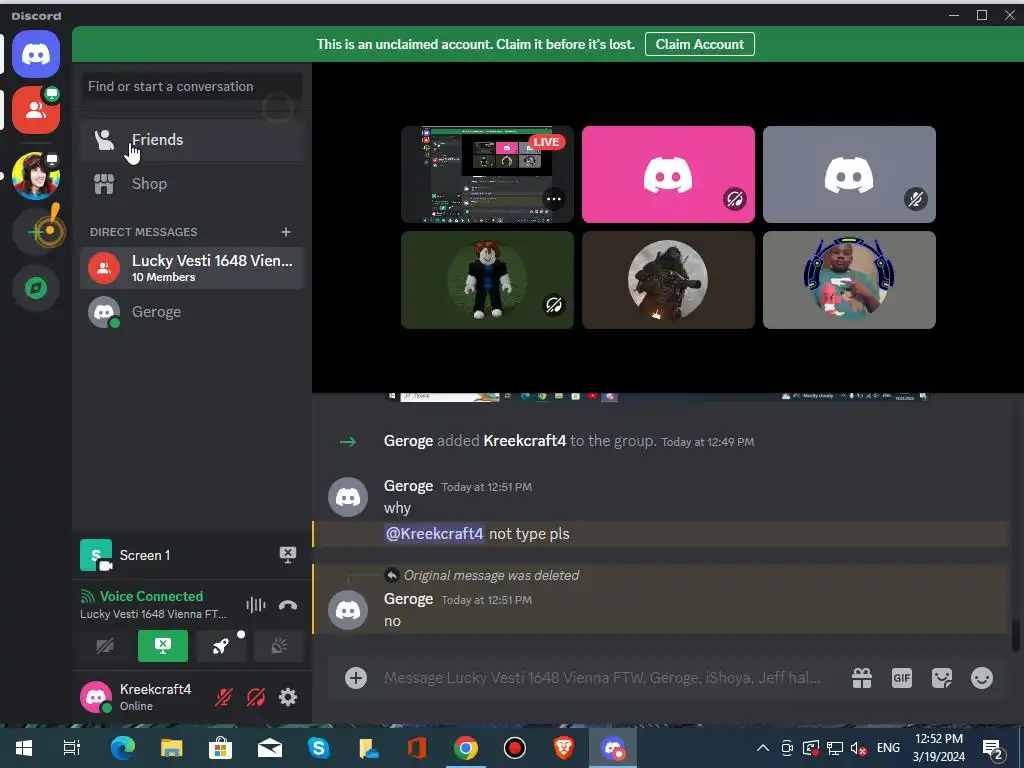Show hidden system tray icons
The width and height of the screenshot is (1024, 768).
762,748
